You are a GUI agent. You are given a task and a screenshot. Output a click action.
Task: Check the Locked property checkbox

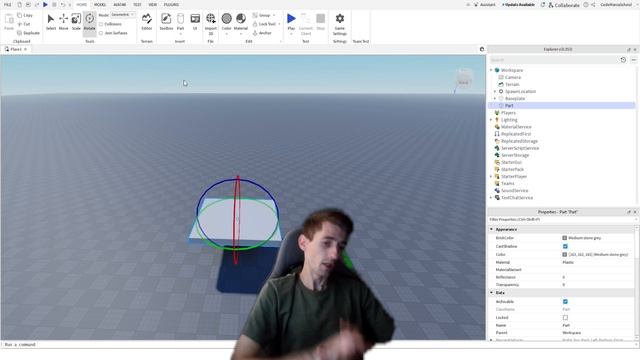point(565,318)
